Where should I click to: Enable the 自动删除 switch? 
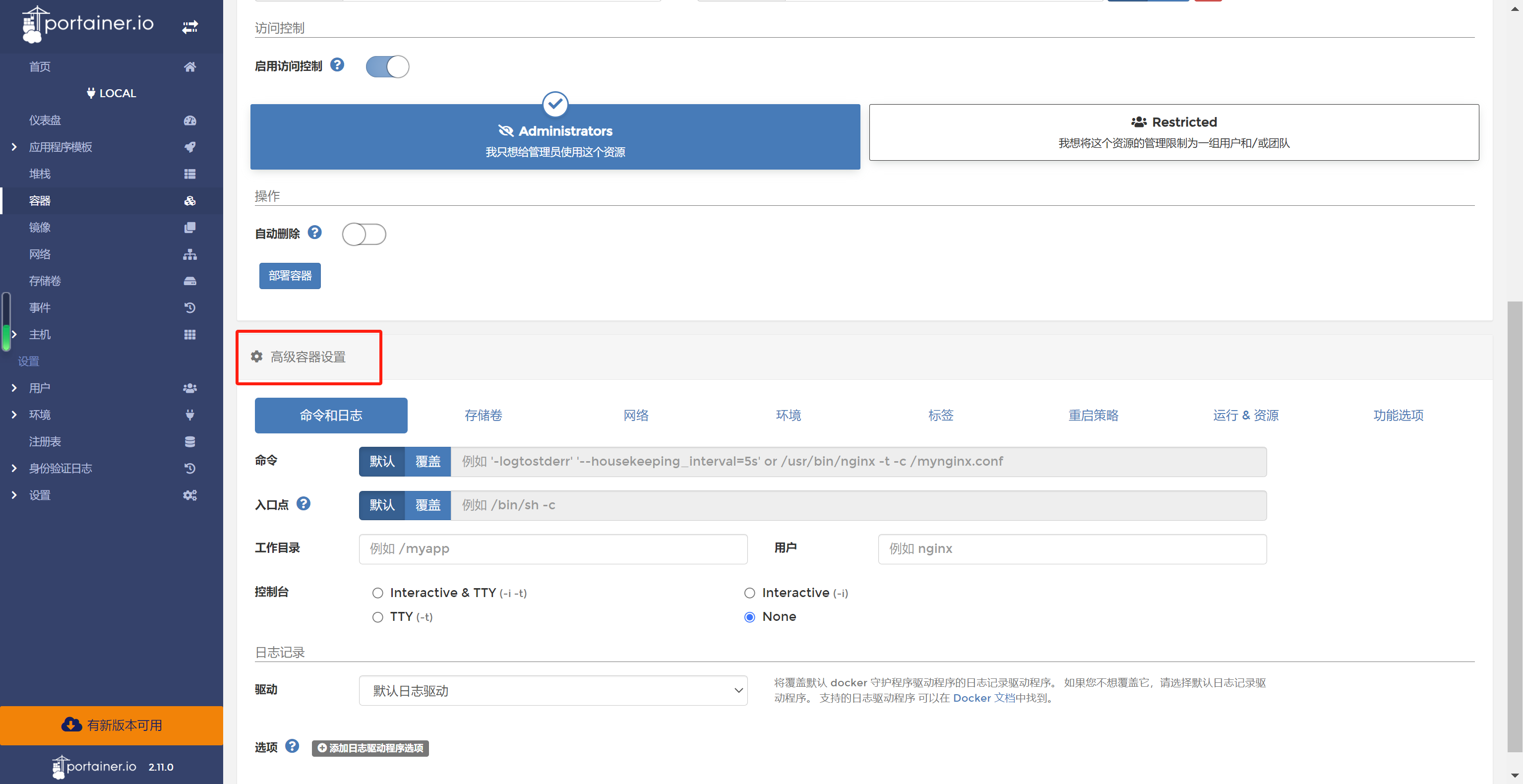coord(364,234)
